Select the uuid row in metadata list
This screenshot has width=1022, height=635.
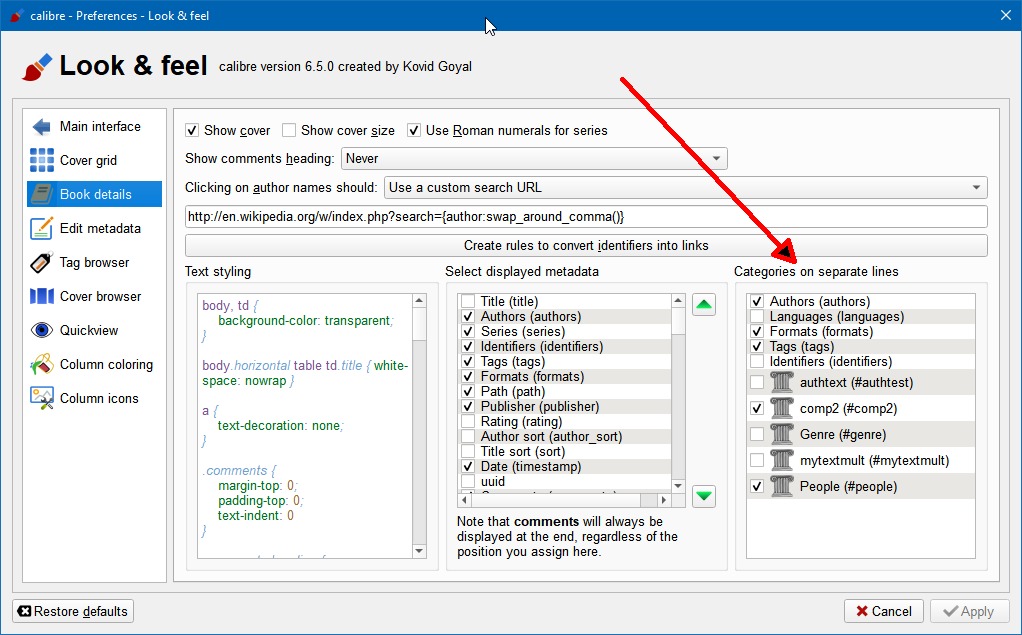click(x=564, y=481)
